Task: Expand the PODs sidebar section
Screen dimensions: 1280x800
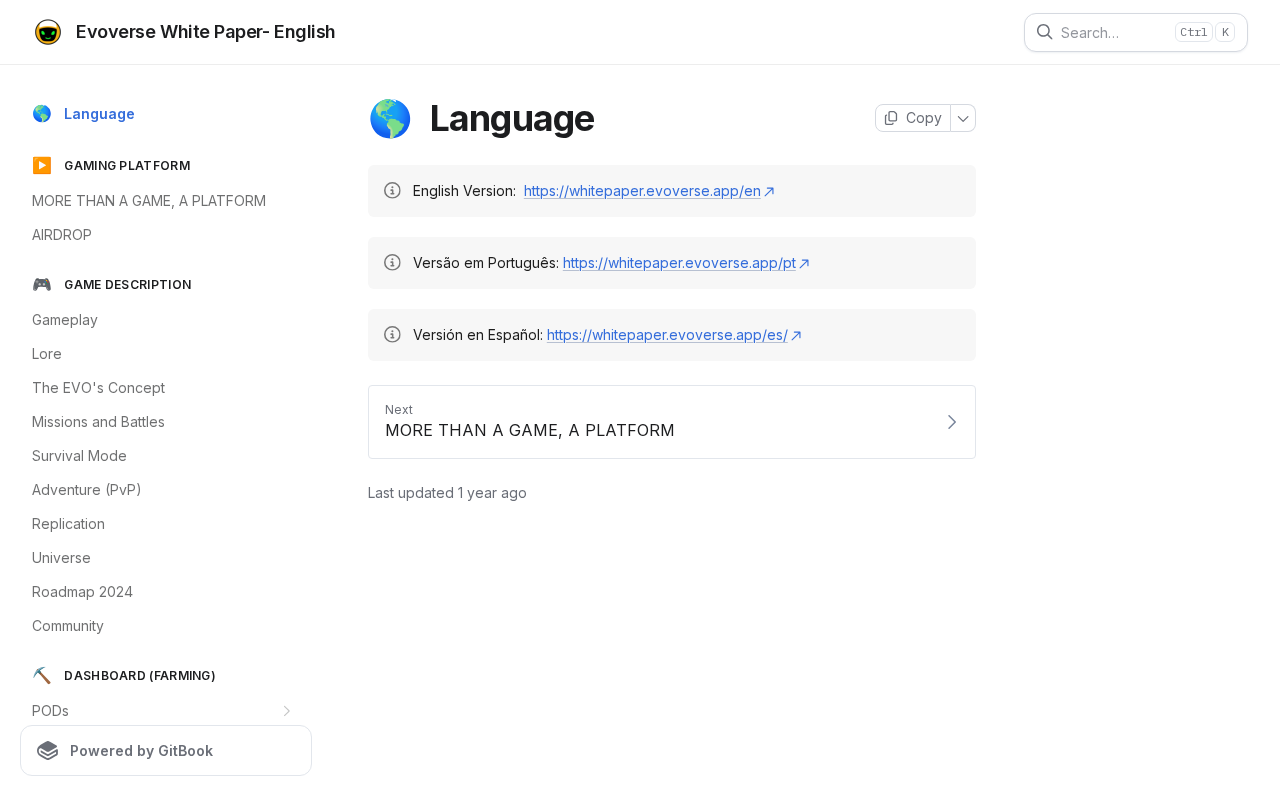Action: pyautogui.click(x=286, y=711)
